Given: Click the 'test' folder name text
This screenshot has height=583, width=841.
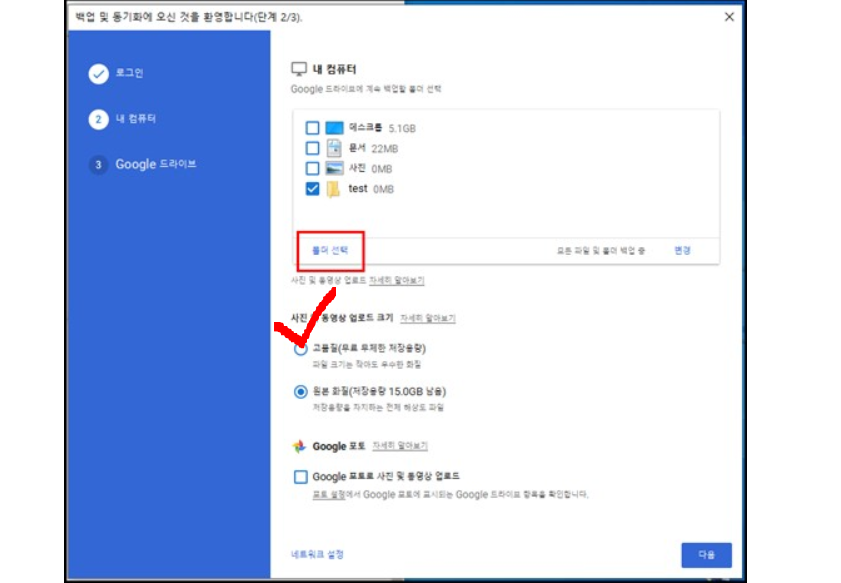Looking at the screenshot, I should pyautogui.click(x=358, y=188).
